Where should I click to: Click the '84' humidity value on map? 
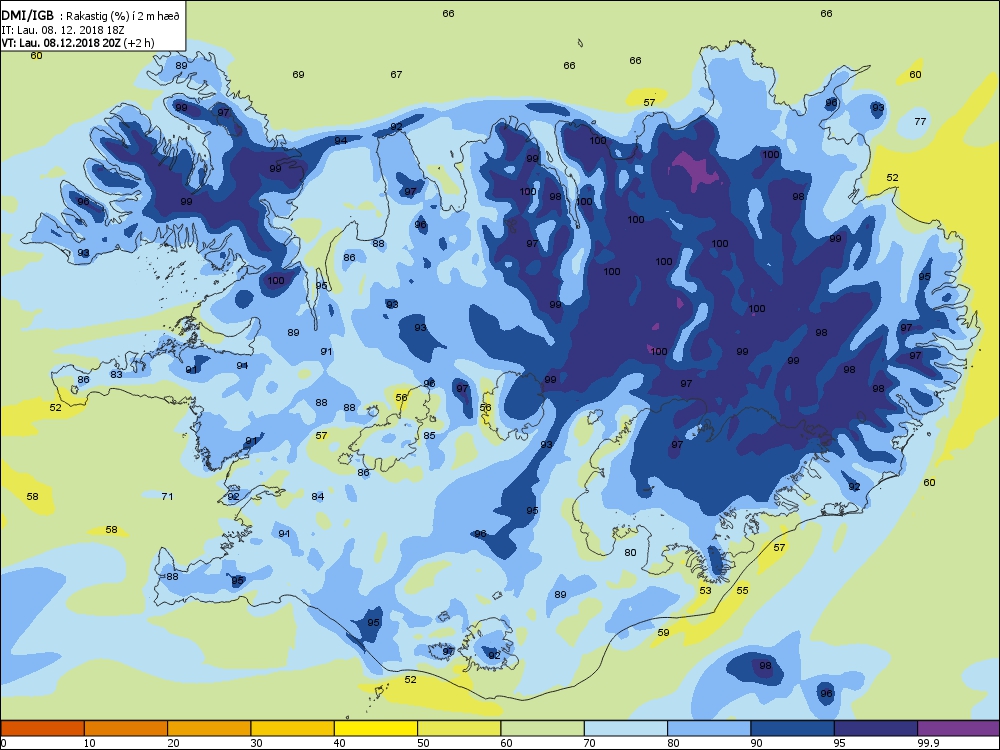[x=318, y=496]
